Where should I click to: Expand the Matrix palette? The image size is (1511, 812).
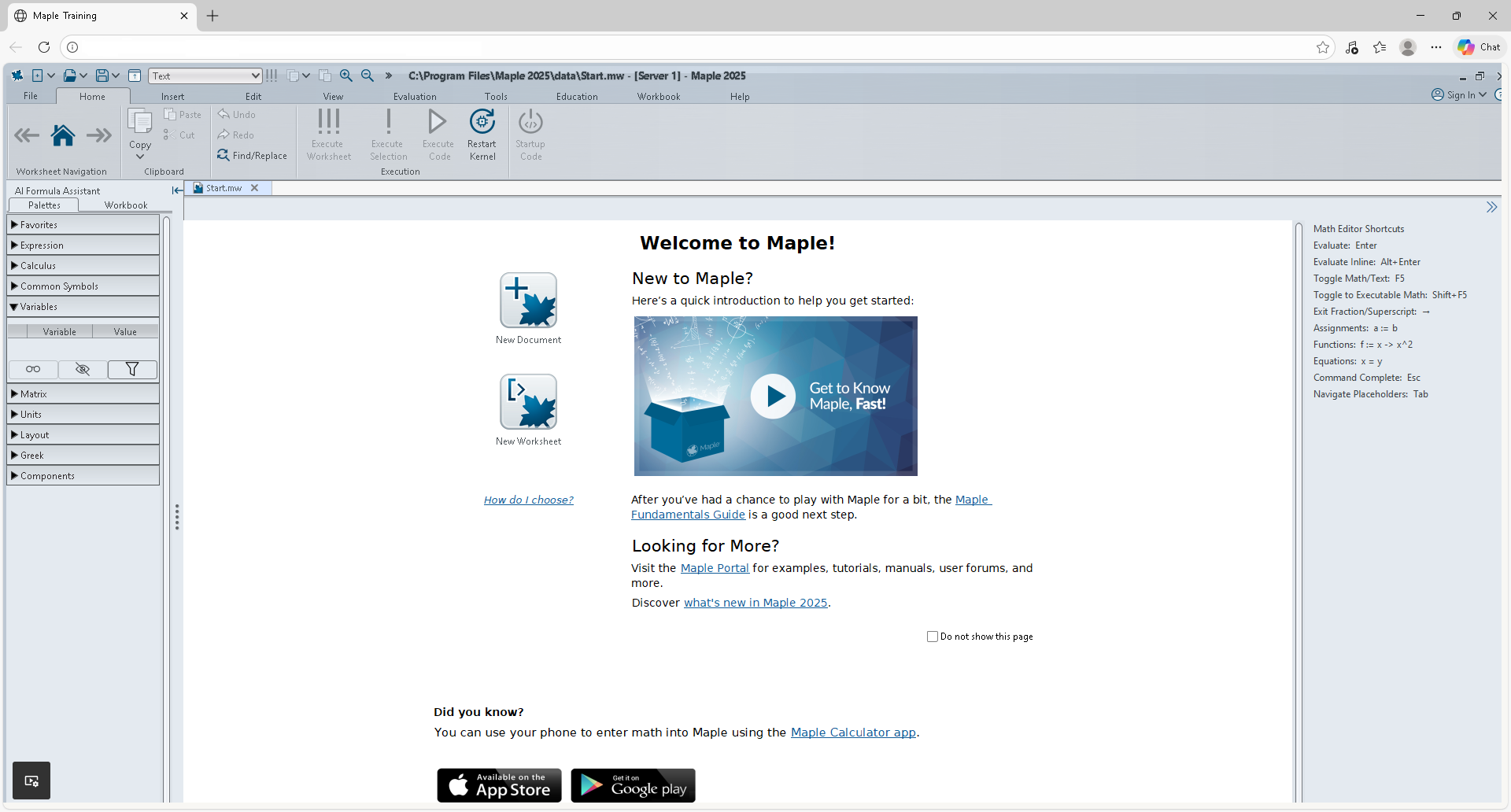(x=83, y=394)
